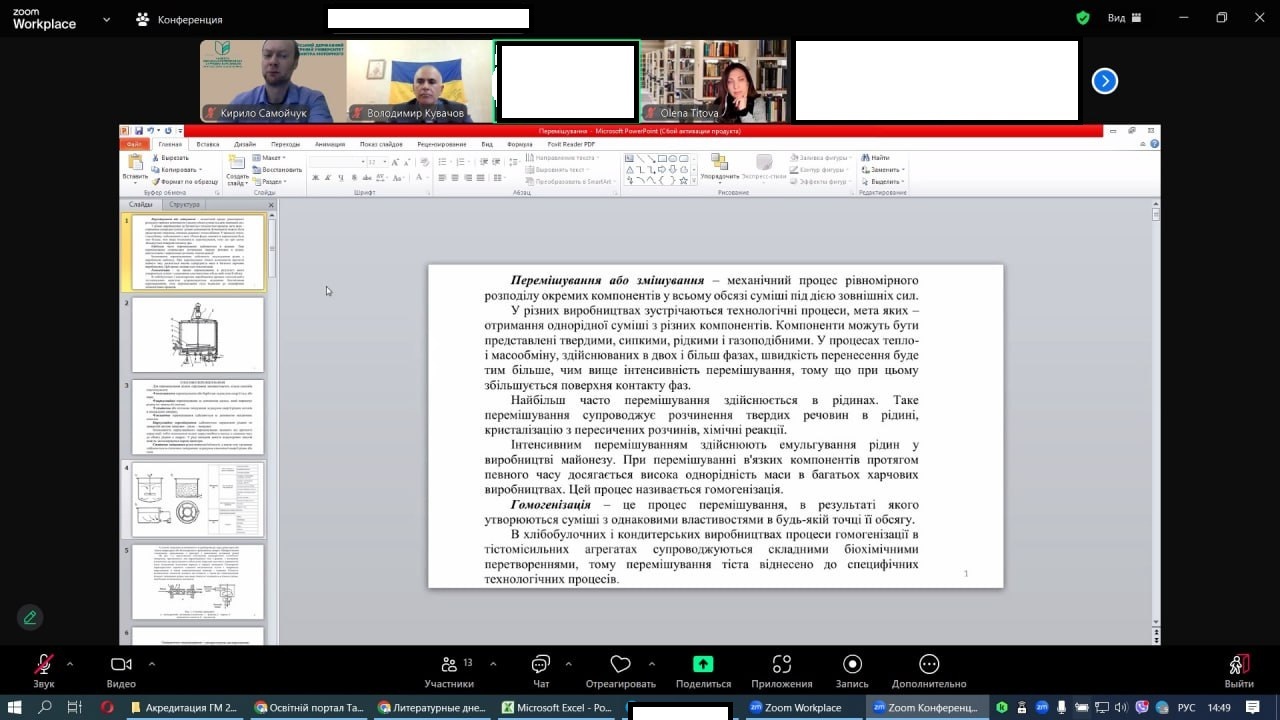Open Microsoft Excel from the taskbar
This screenshot has height=720, width=1280.
coord(557,707)
